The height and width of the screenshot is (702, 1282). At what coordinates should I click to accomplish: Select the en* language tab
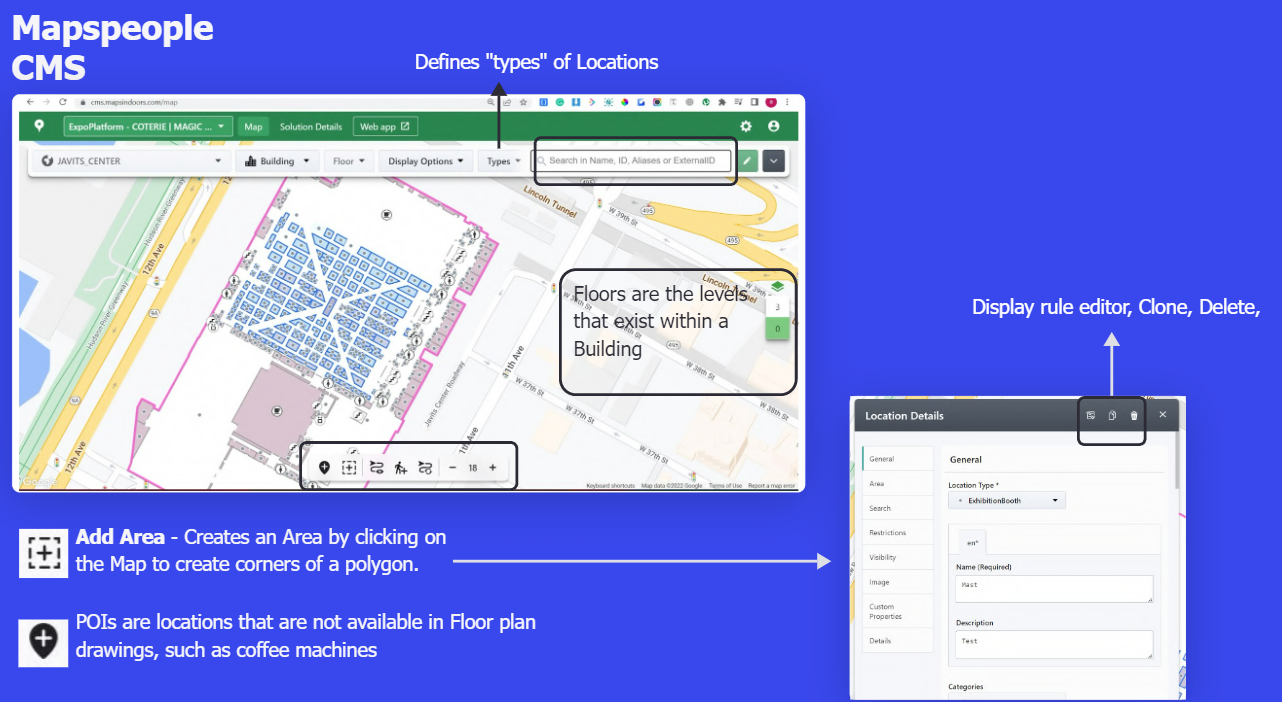click(971, 541)
